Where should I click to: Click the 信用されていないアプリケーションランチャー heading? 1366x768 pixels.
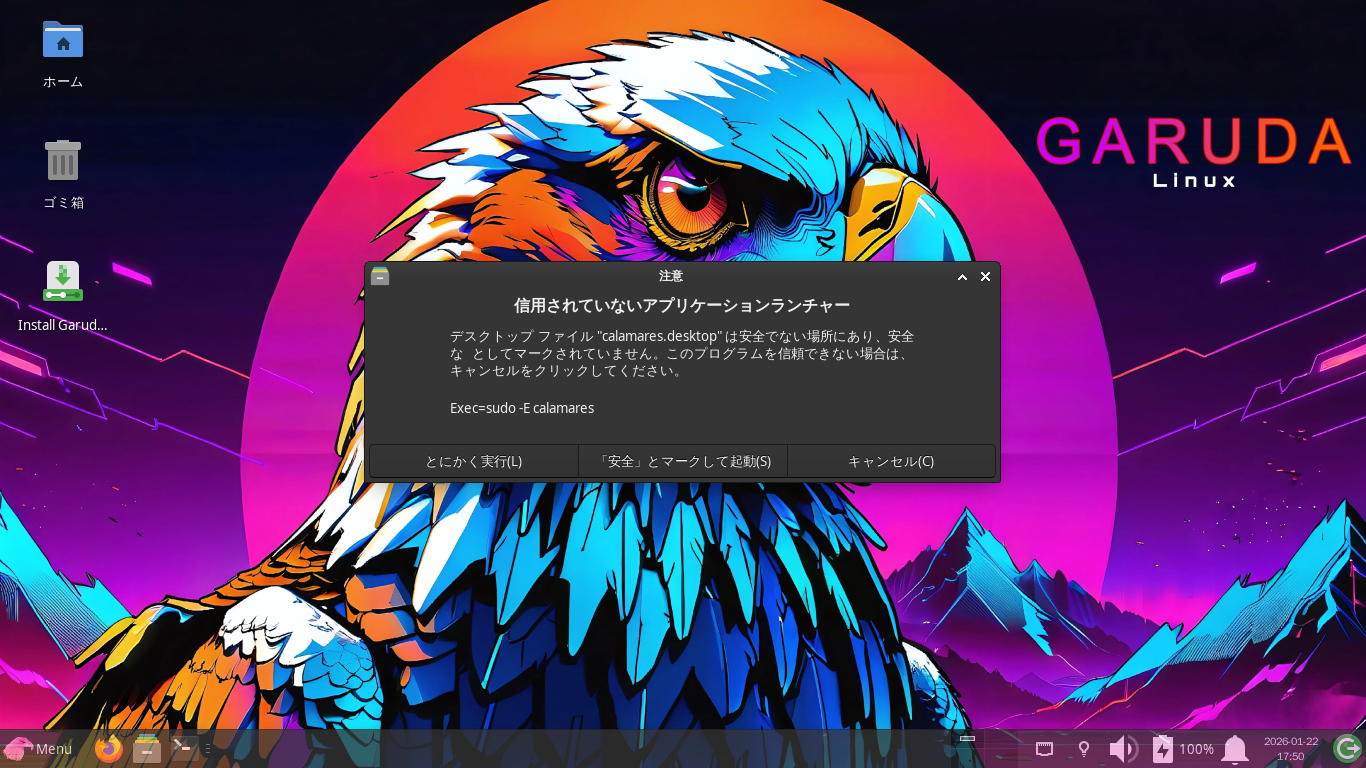(682, 305)
